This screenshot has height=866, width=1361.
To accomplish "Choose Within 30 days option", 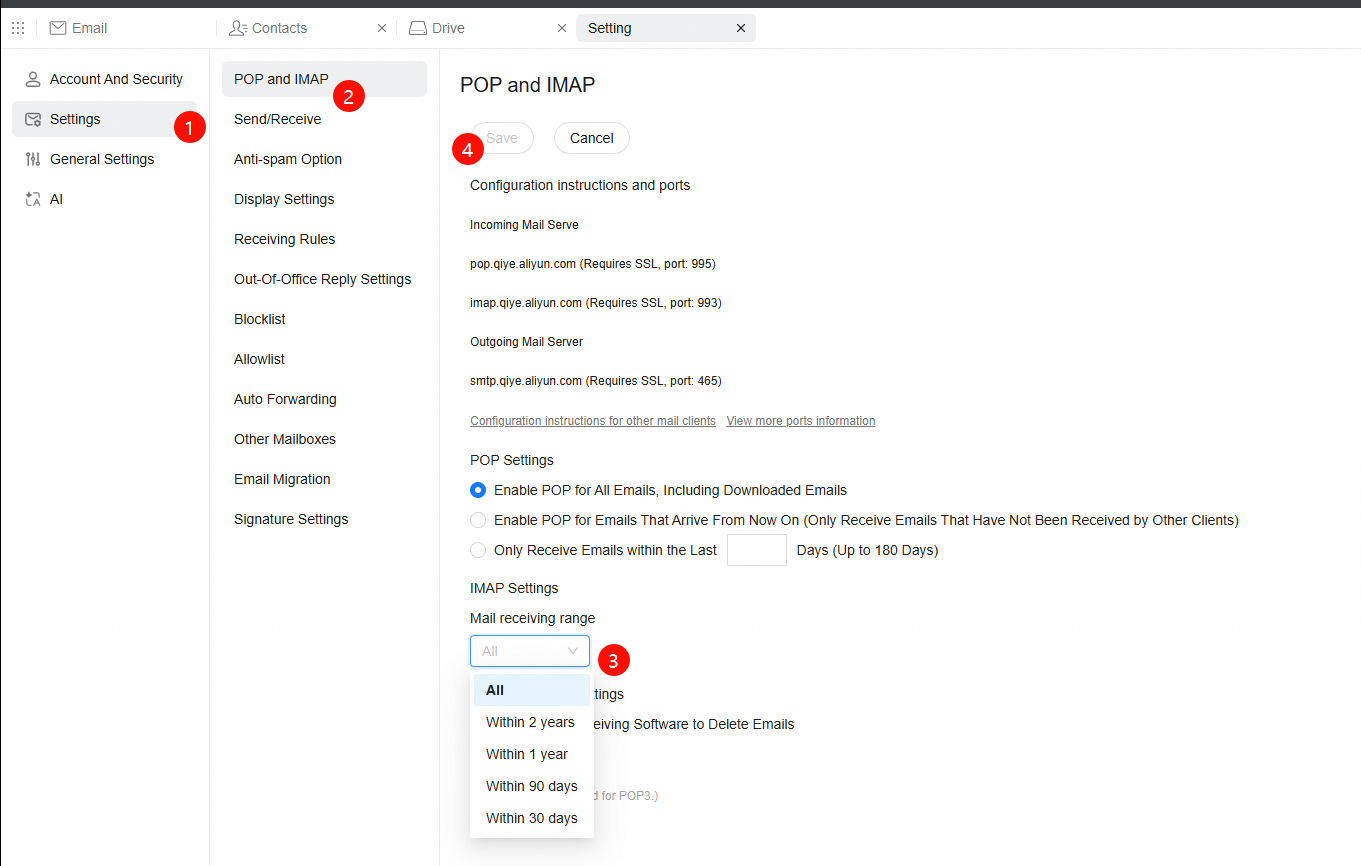I will coord(532,818).
